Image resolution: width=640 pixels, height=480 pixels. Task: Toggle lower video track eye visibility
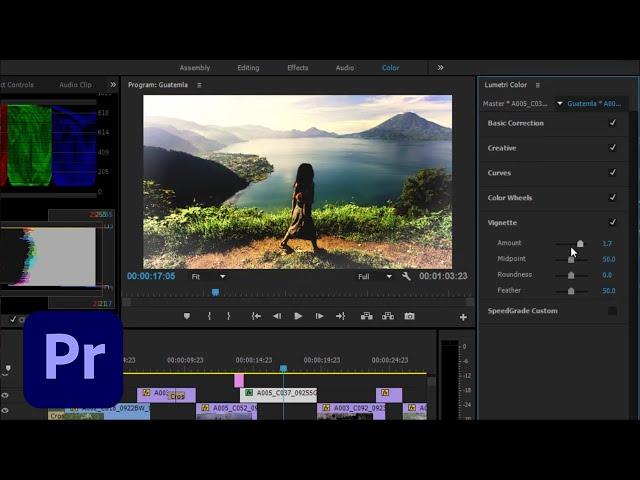pos(5,411)
